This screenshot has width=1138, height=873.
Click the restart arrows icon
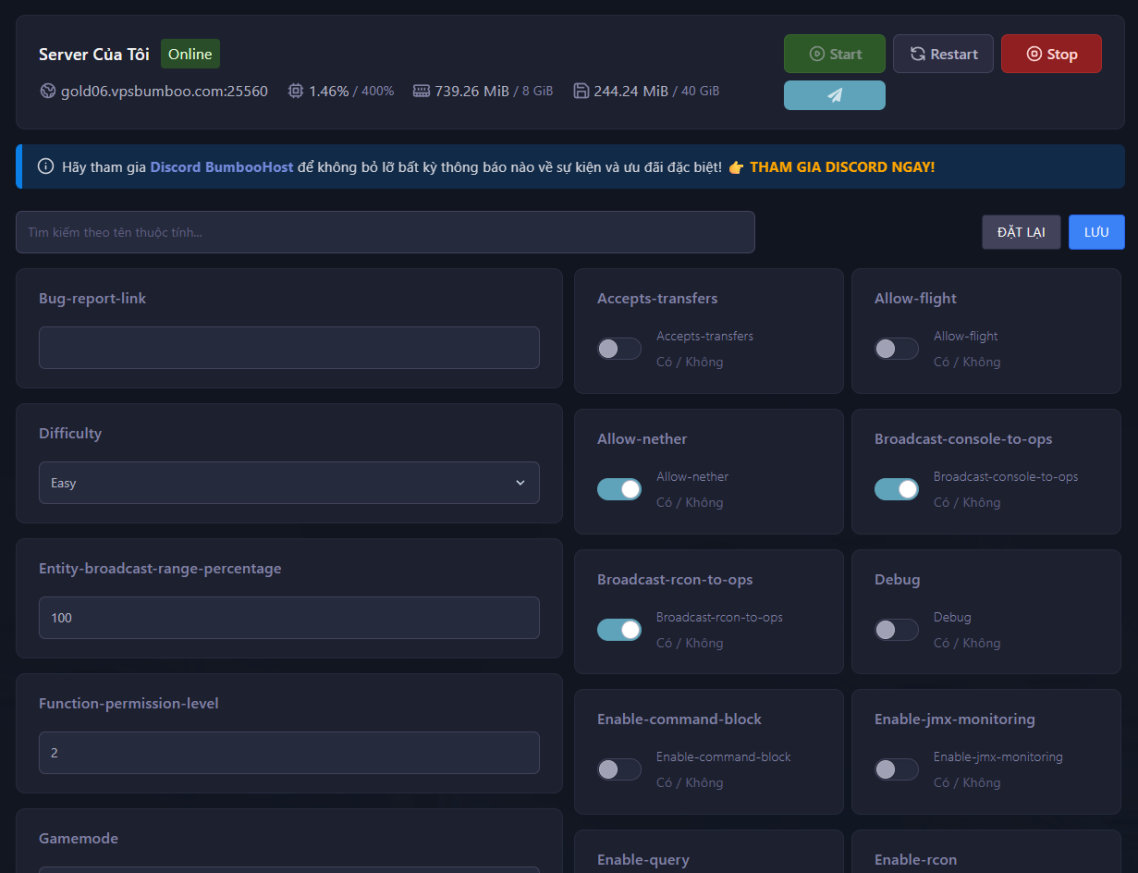pyautogui.click(x=917, y=53)
